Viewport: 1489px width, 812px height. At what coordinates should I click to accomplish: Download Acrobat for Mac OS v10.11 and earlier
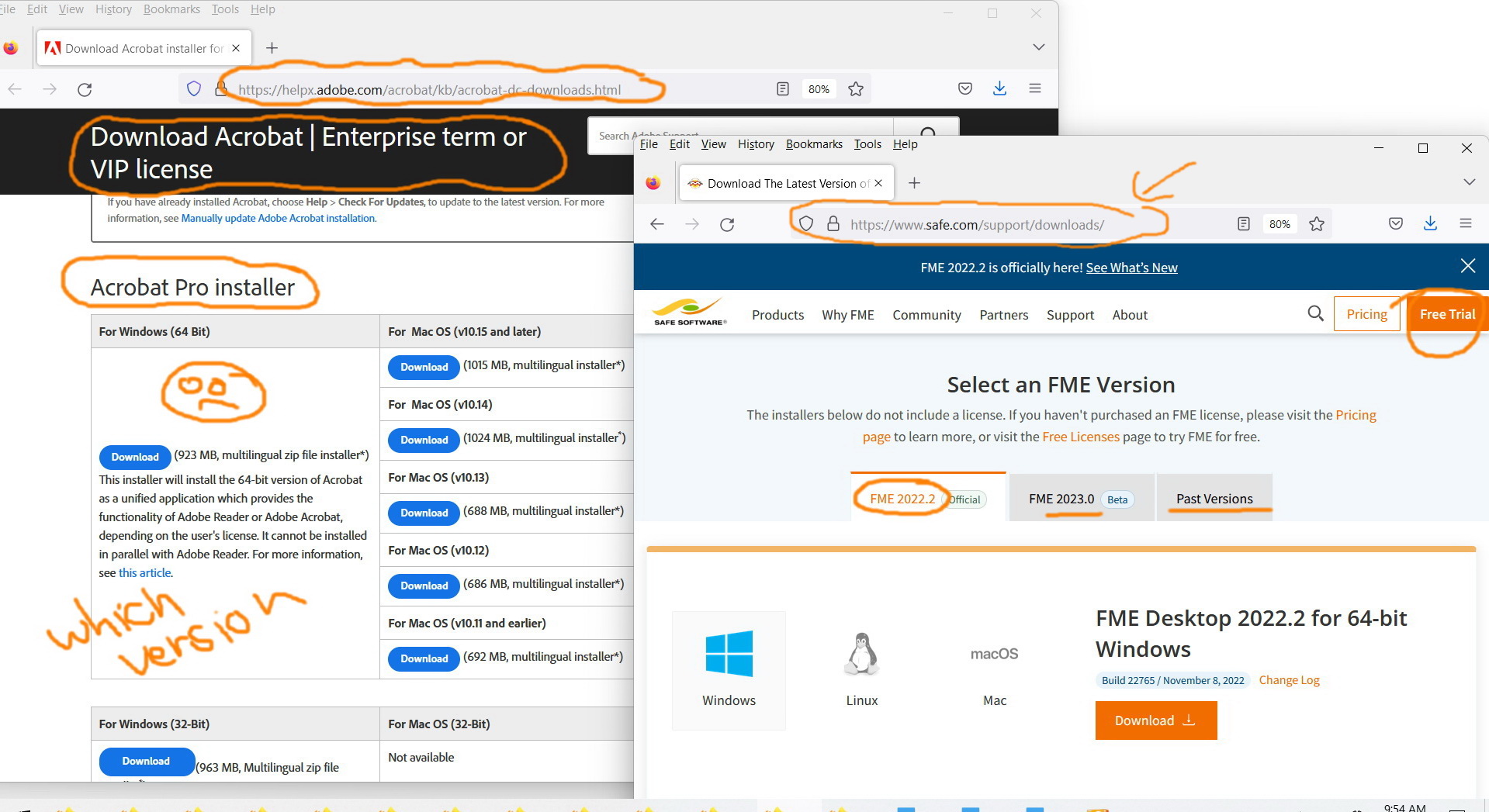[x=424, y=658]
